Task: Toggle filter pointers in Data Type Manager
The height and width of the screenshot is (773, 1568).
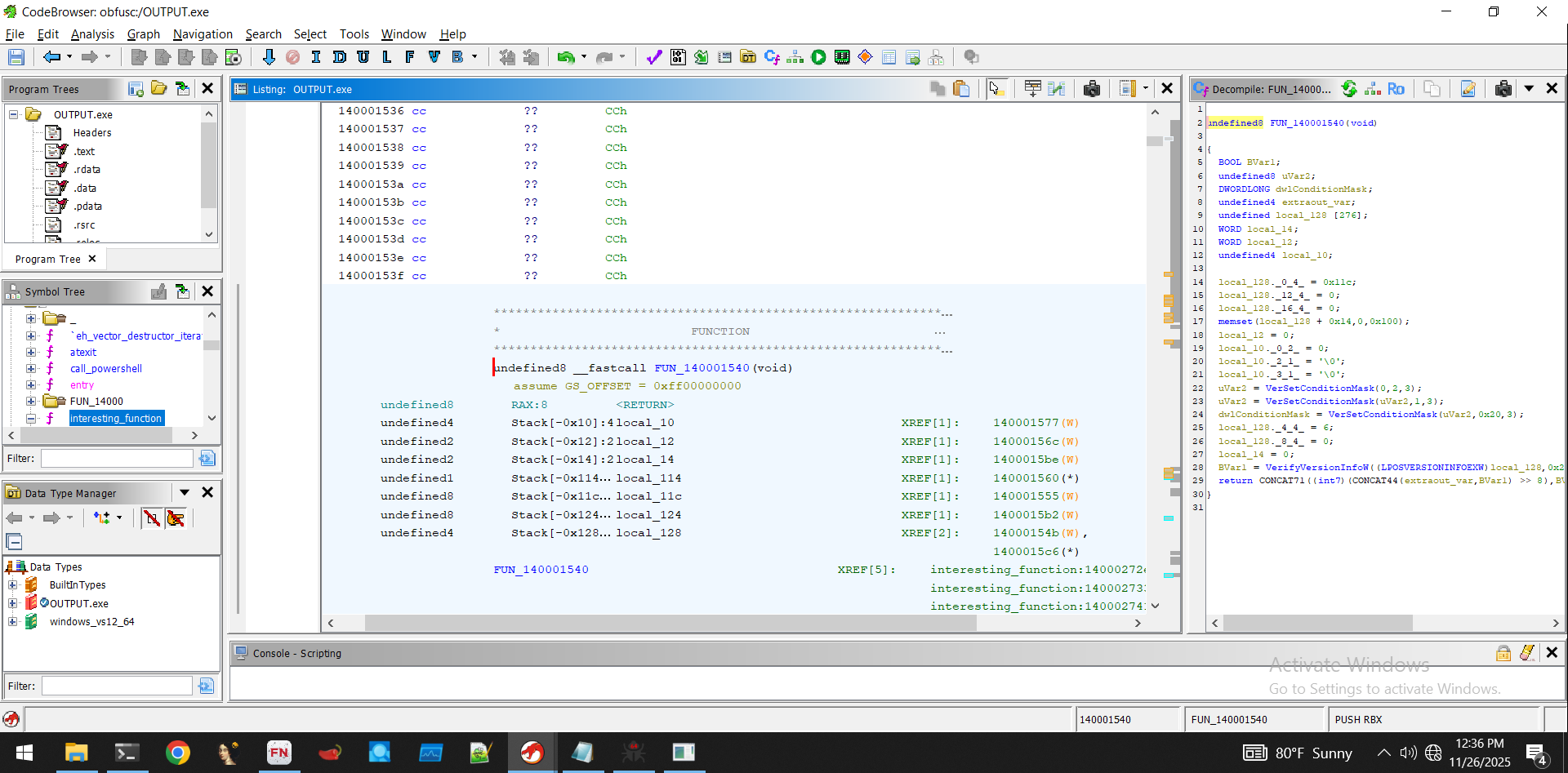Action: tap(176, 518)
